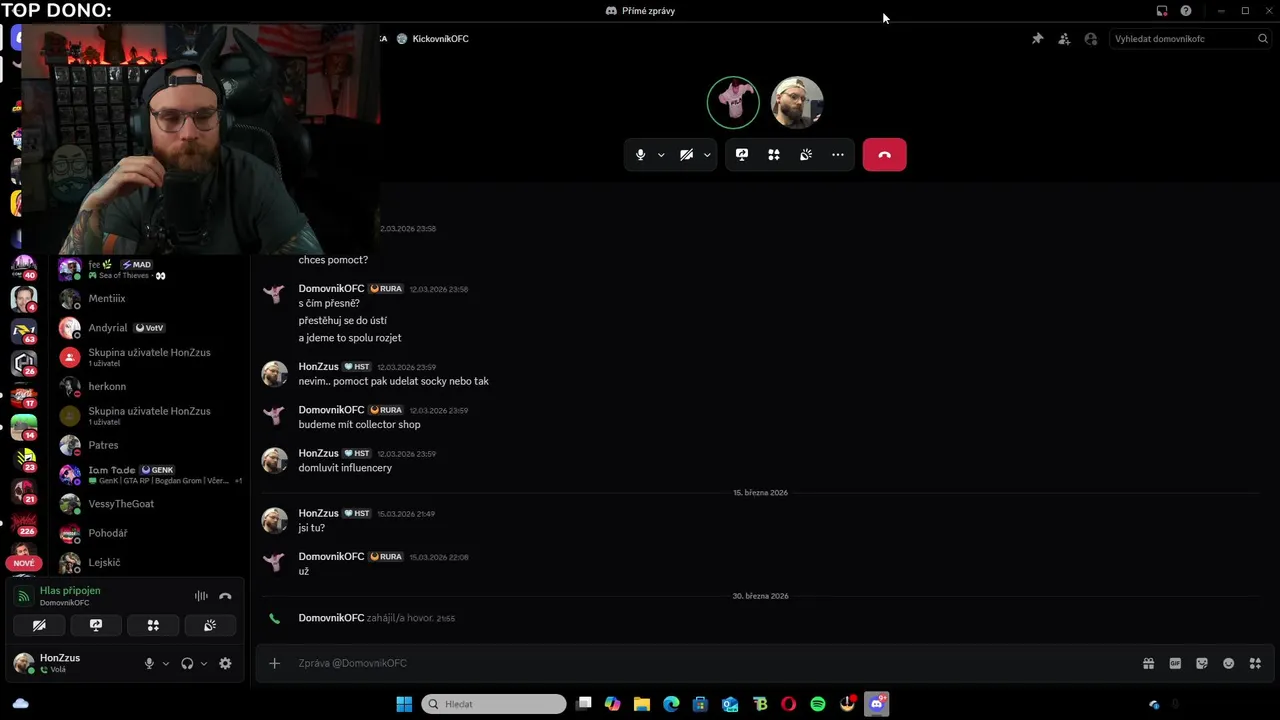Open attachment plus button in message box

point(274,663)
